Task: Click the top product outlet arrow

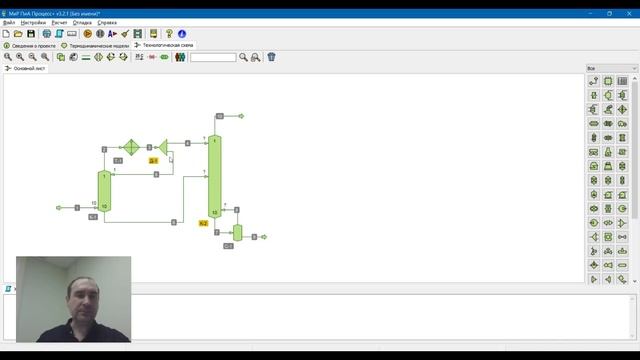Action: 241,116
